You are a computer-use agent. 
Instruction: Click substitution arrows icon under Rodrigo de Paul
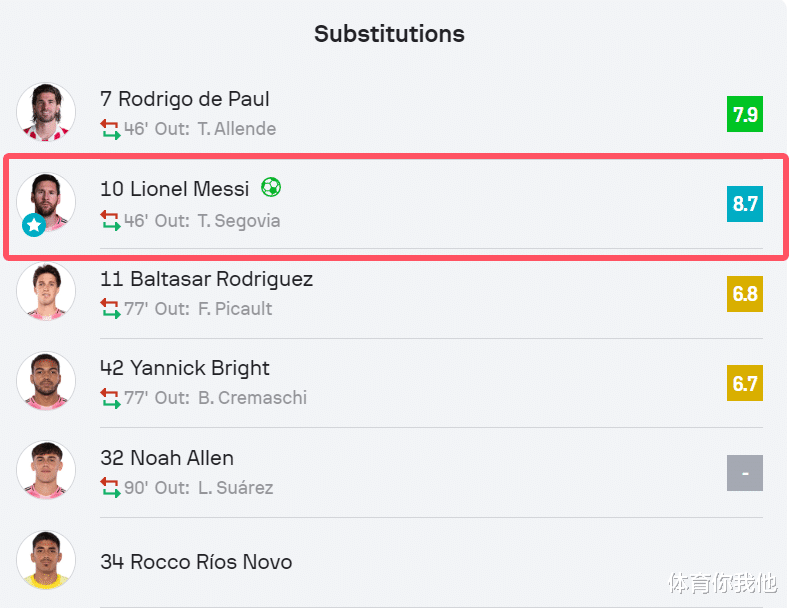click(110, 129)
